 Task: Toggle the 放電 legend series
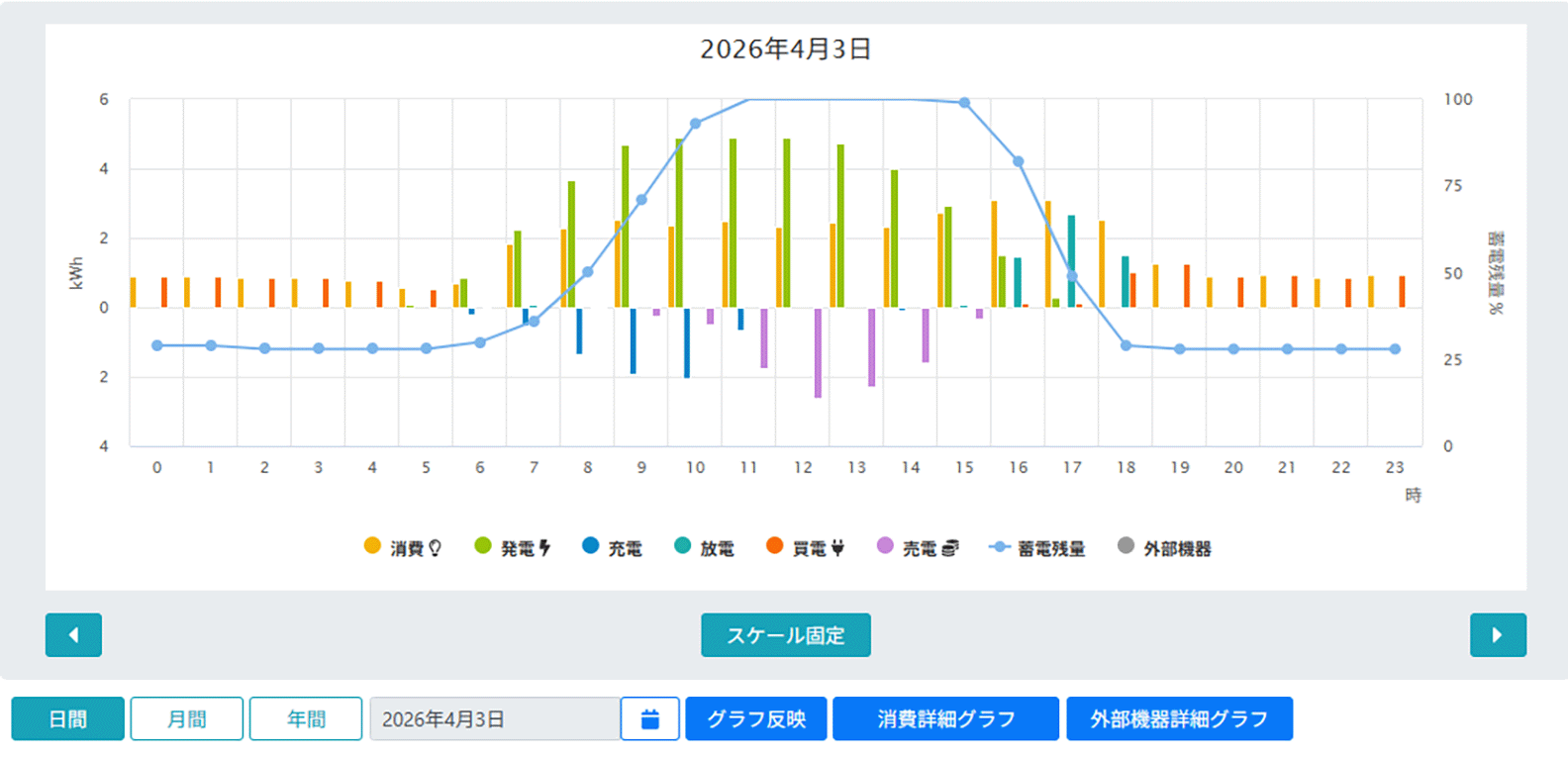coord(704,547)
